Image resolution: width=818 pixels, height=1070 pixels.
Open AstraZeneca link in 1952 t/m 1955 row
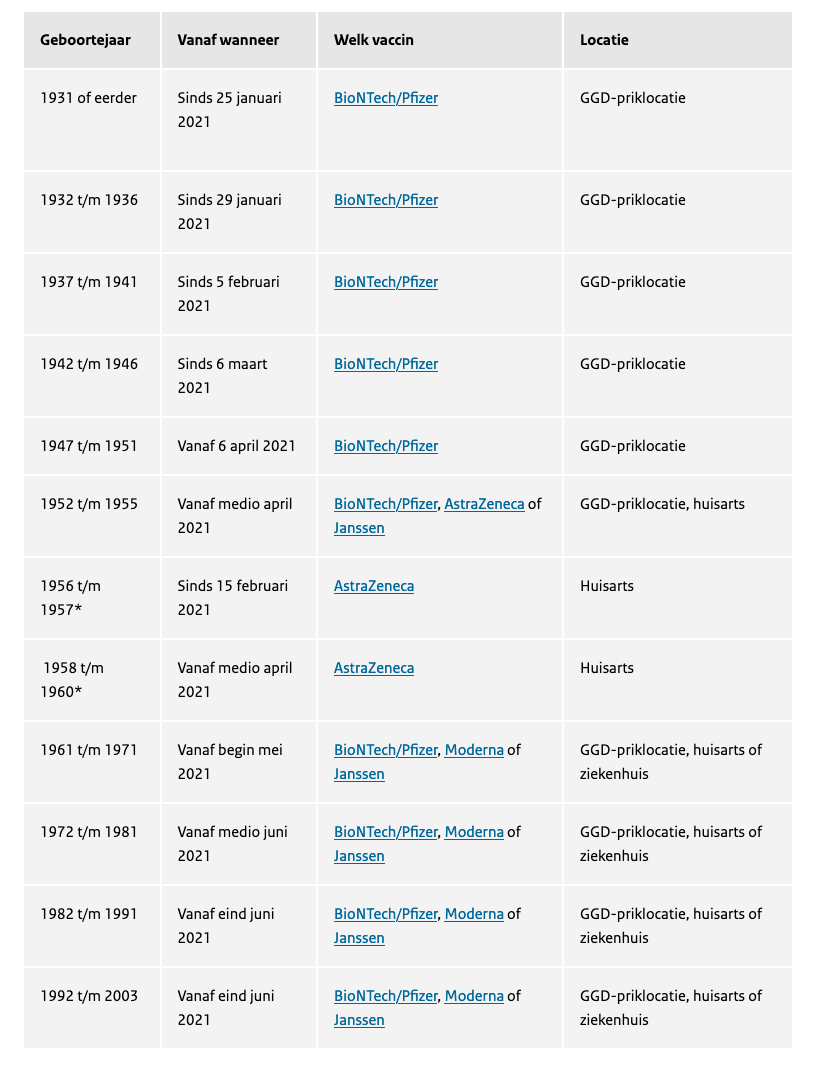pos(484,504)
